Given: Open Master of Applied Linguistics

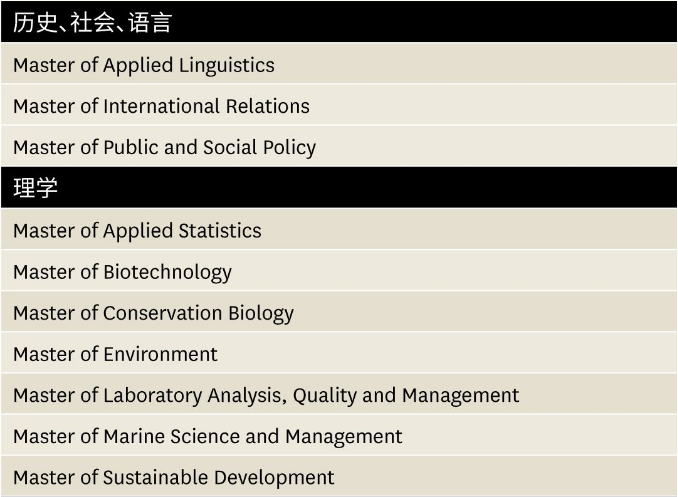Looking at the screenshot, I should [x=143, y=65].
